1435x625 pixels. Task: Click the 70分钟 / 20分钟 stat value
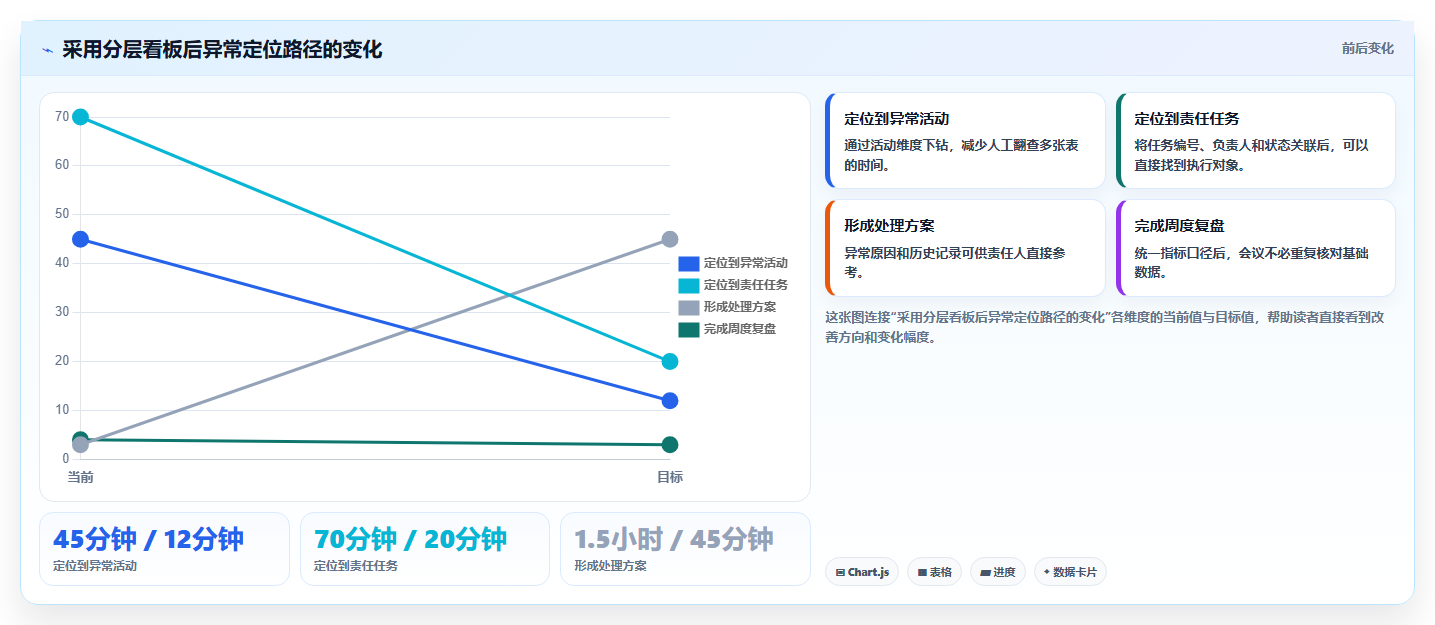pos(410,539)
